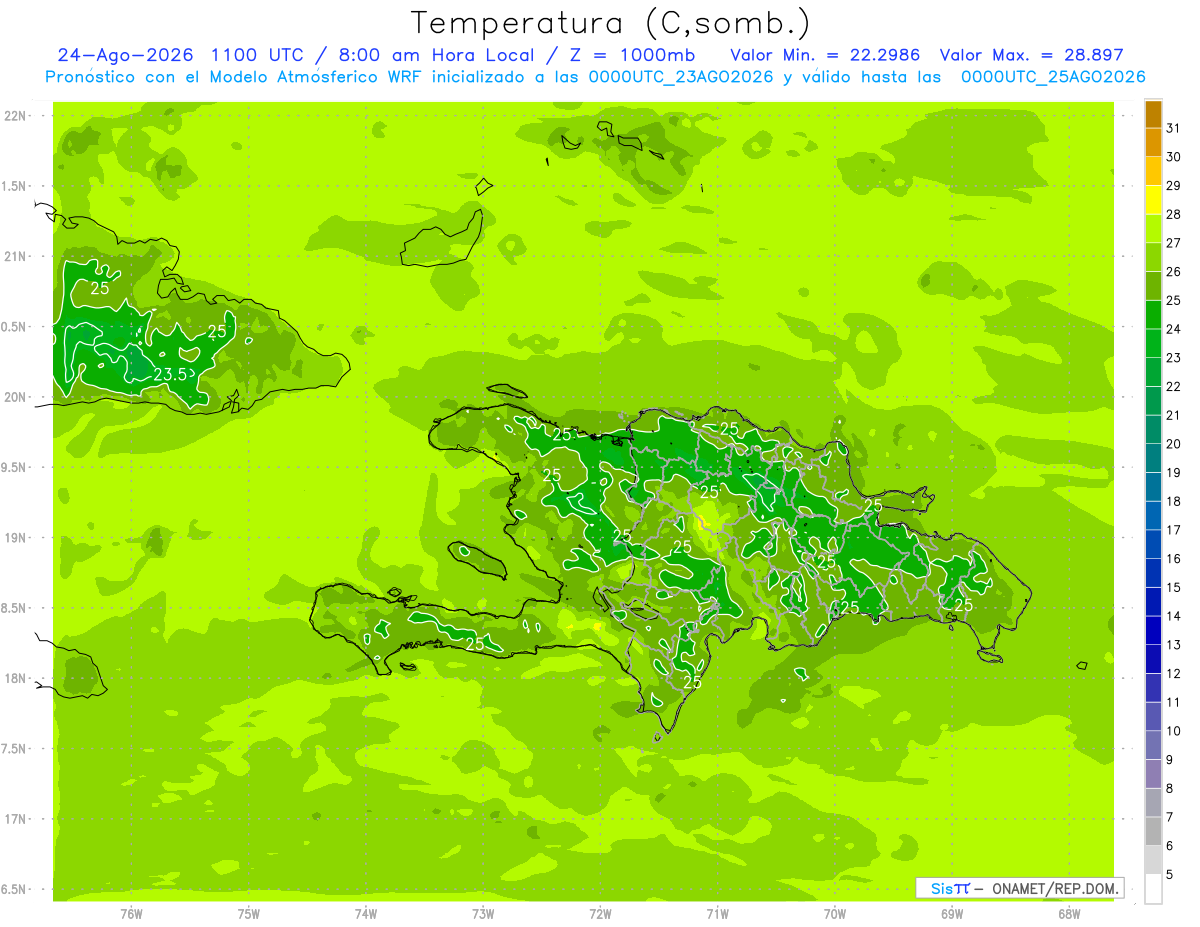This screenshot has height=927, width=1200.
Task: Click the color bar legend value 28
Action: [1173, 214]
